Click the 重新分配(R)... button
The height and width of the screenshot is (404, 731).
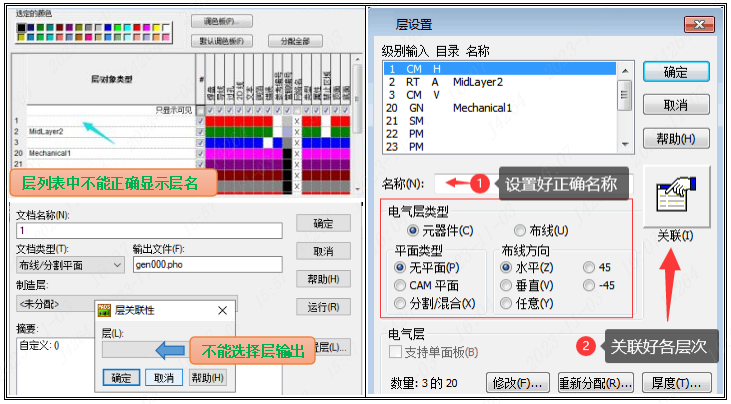point(596,383)
